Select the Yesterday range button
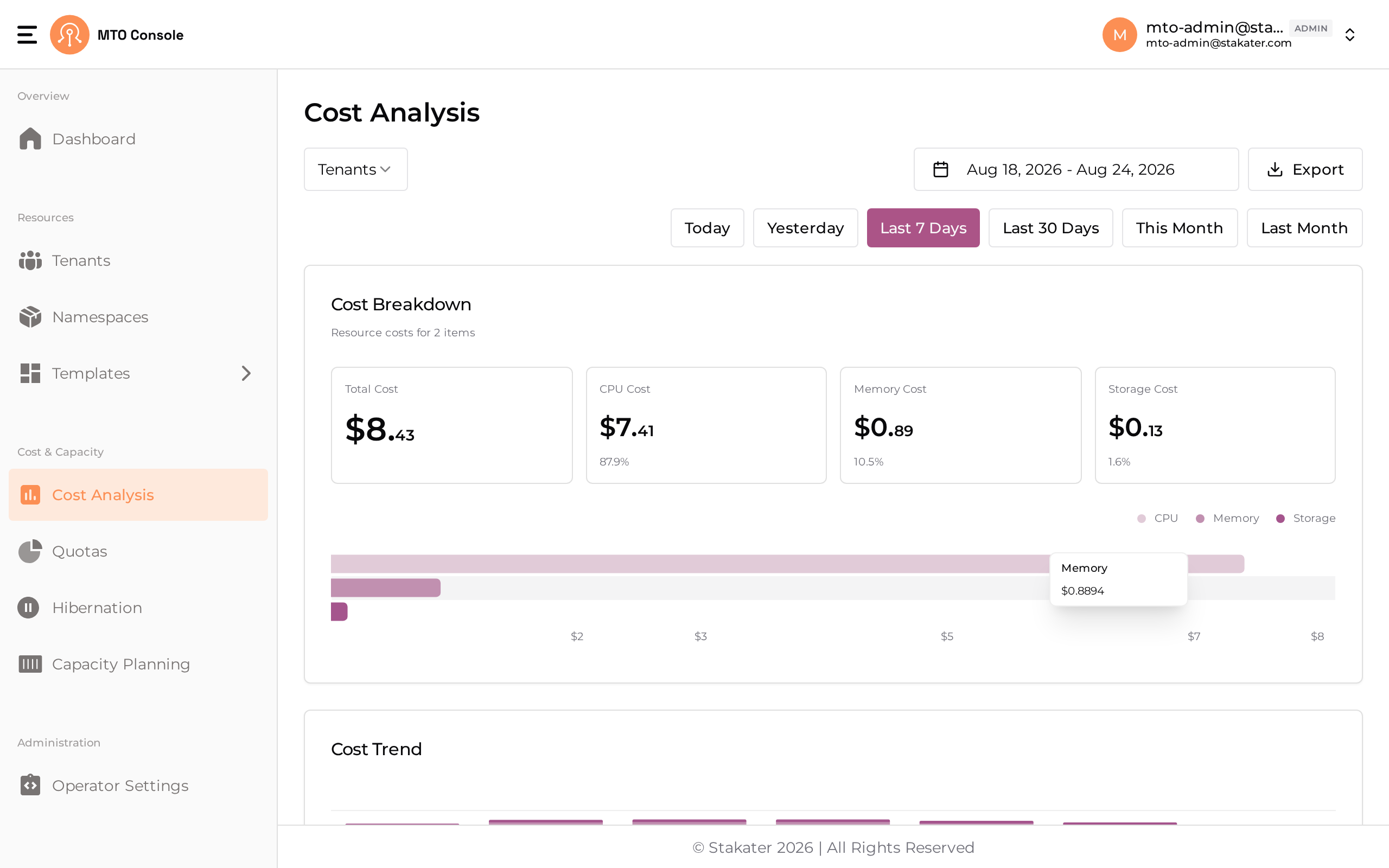The width and height of the screenshot is (1389, 868). [x=805, y=228]
